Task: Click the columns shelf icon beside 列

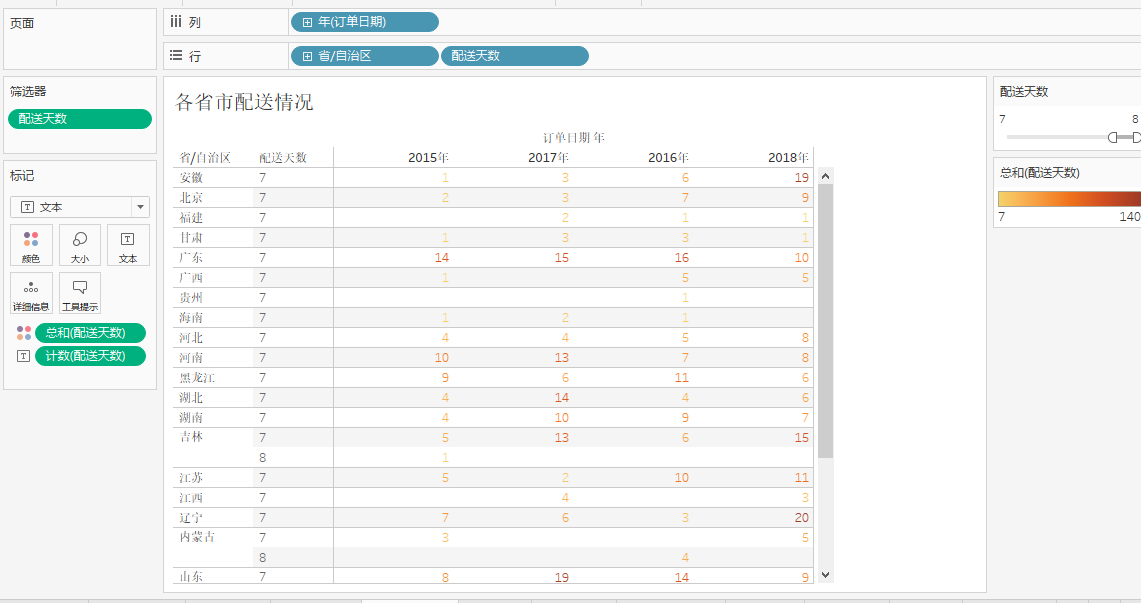Action: tap(176, 22)
